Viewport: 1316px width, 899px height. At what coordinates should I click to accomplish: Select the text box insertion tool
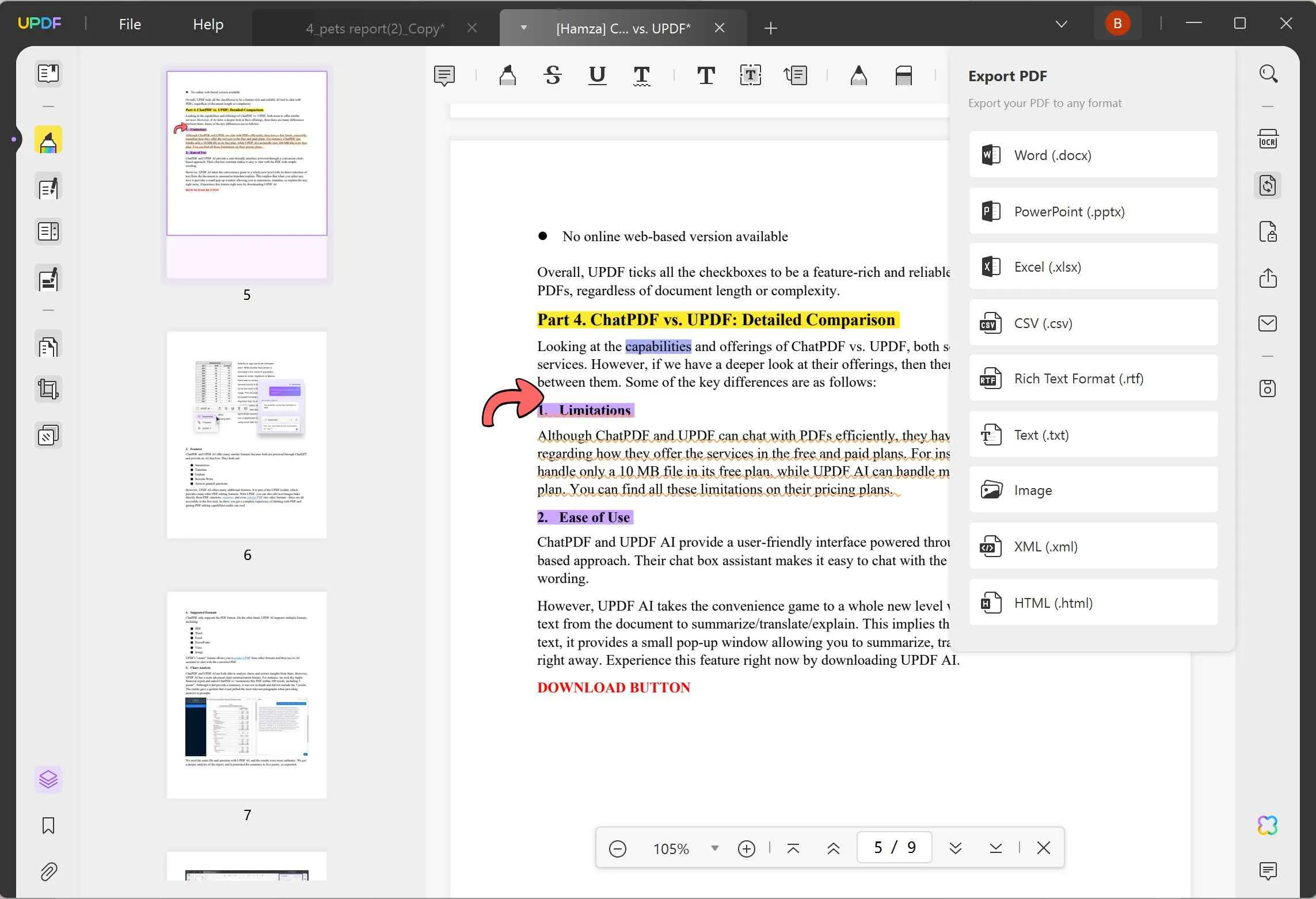(x=750, y=74)
